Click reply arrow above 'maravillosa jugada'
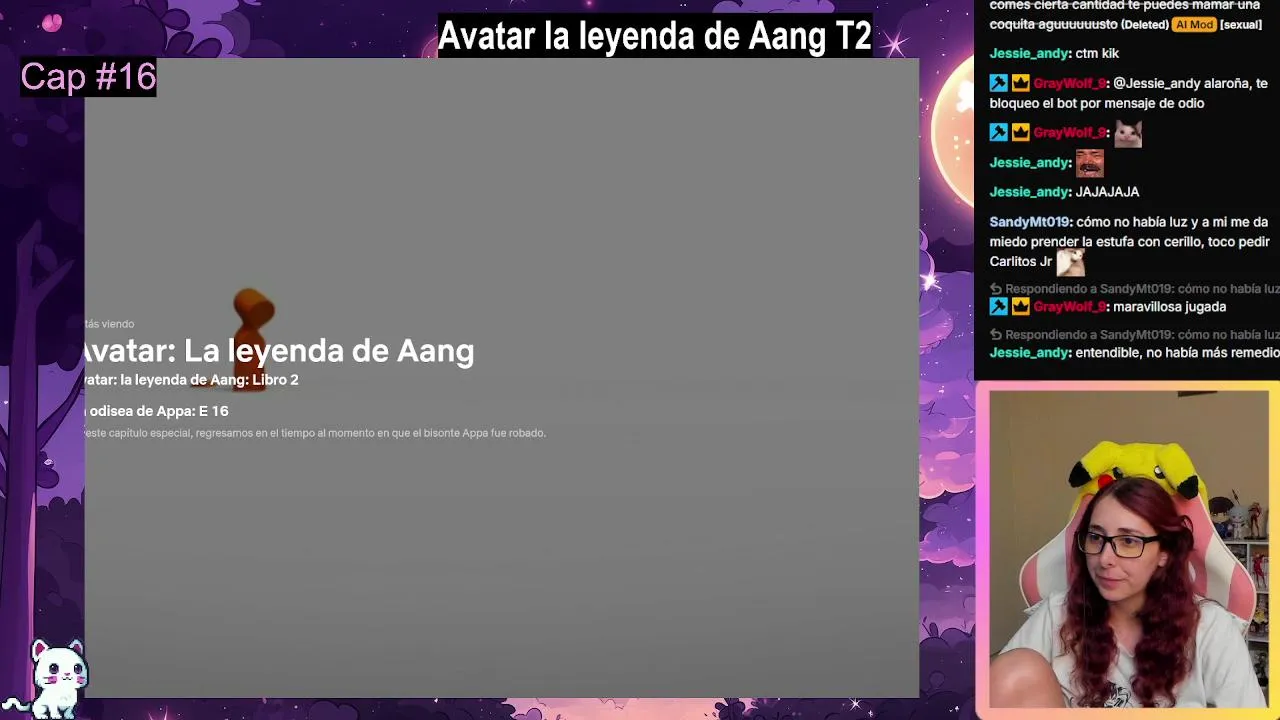Screen dimensions: 1280x720 click(995, 289)
